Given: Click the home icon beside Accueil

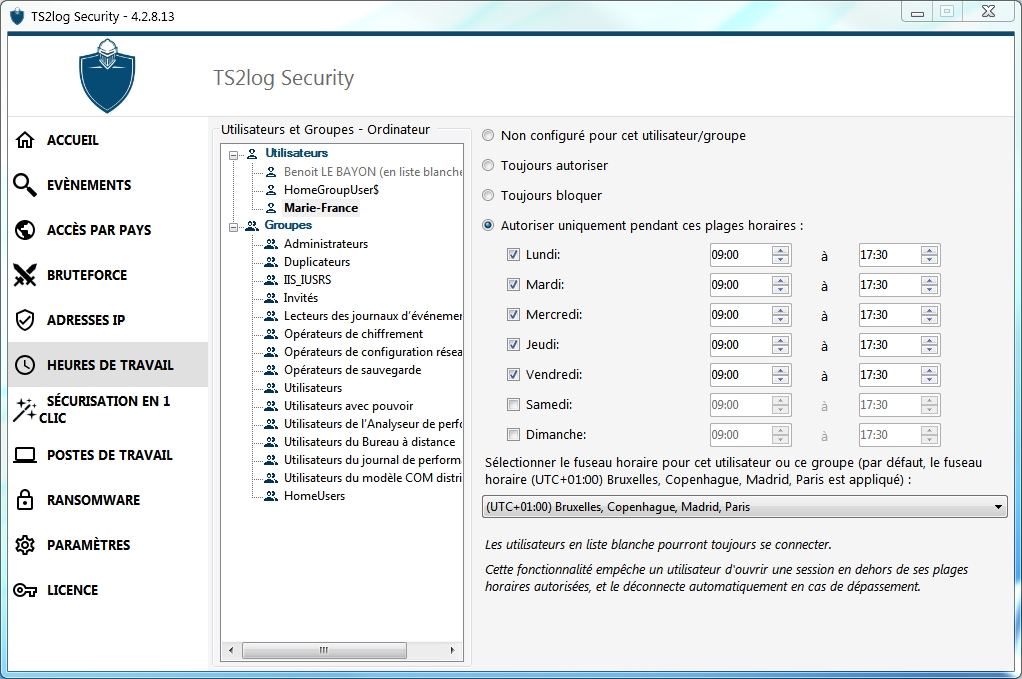Looking at the screenshot, I should click(25, 140).
